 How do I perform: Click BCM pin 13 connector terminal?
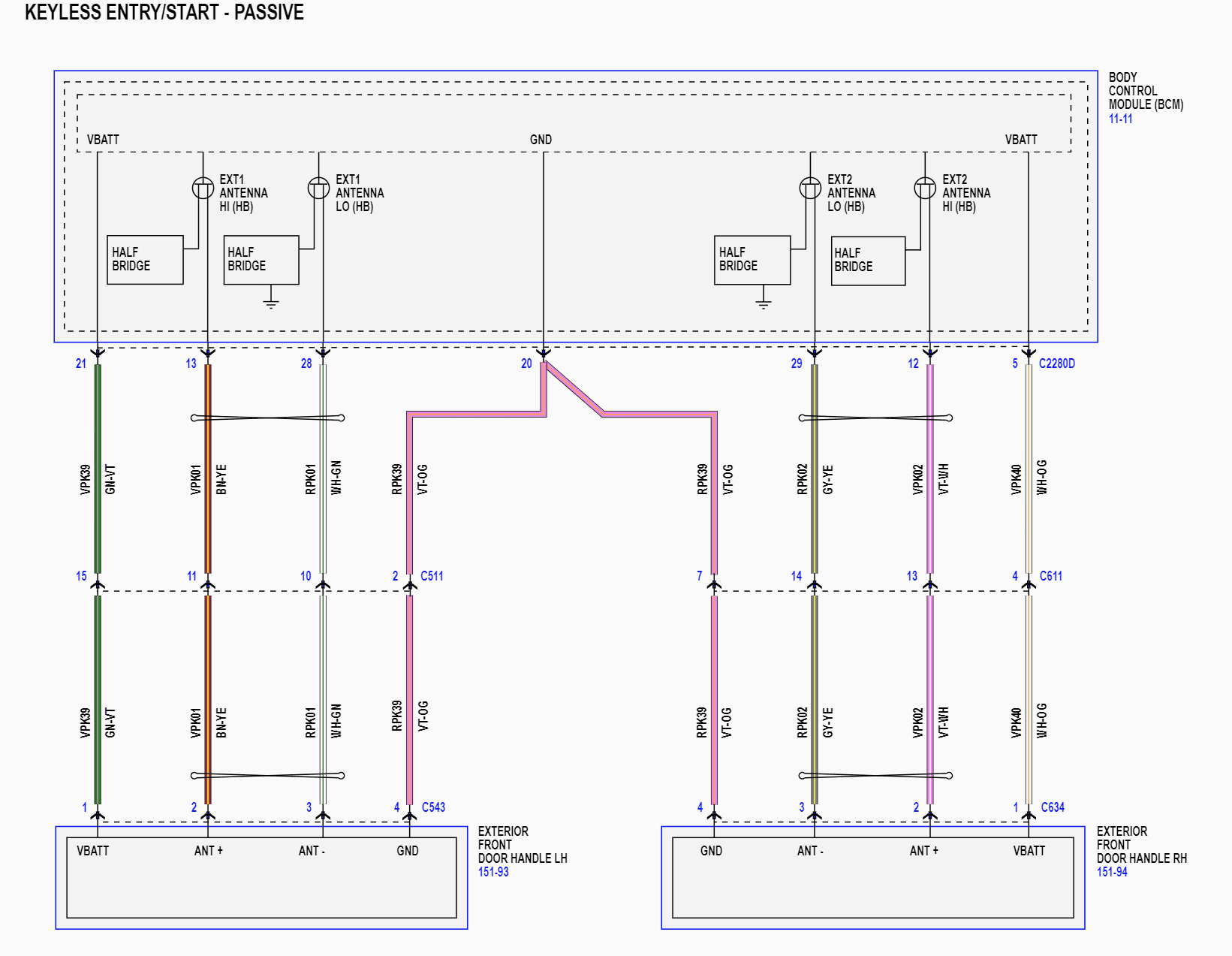208,352
